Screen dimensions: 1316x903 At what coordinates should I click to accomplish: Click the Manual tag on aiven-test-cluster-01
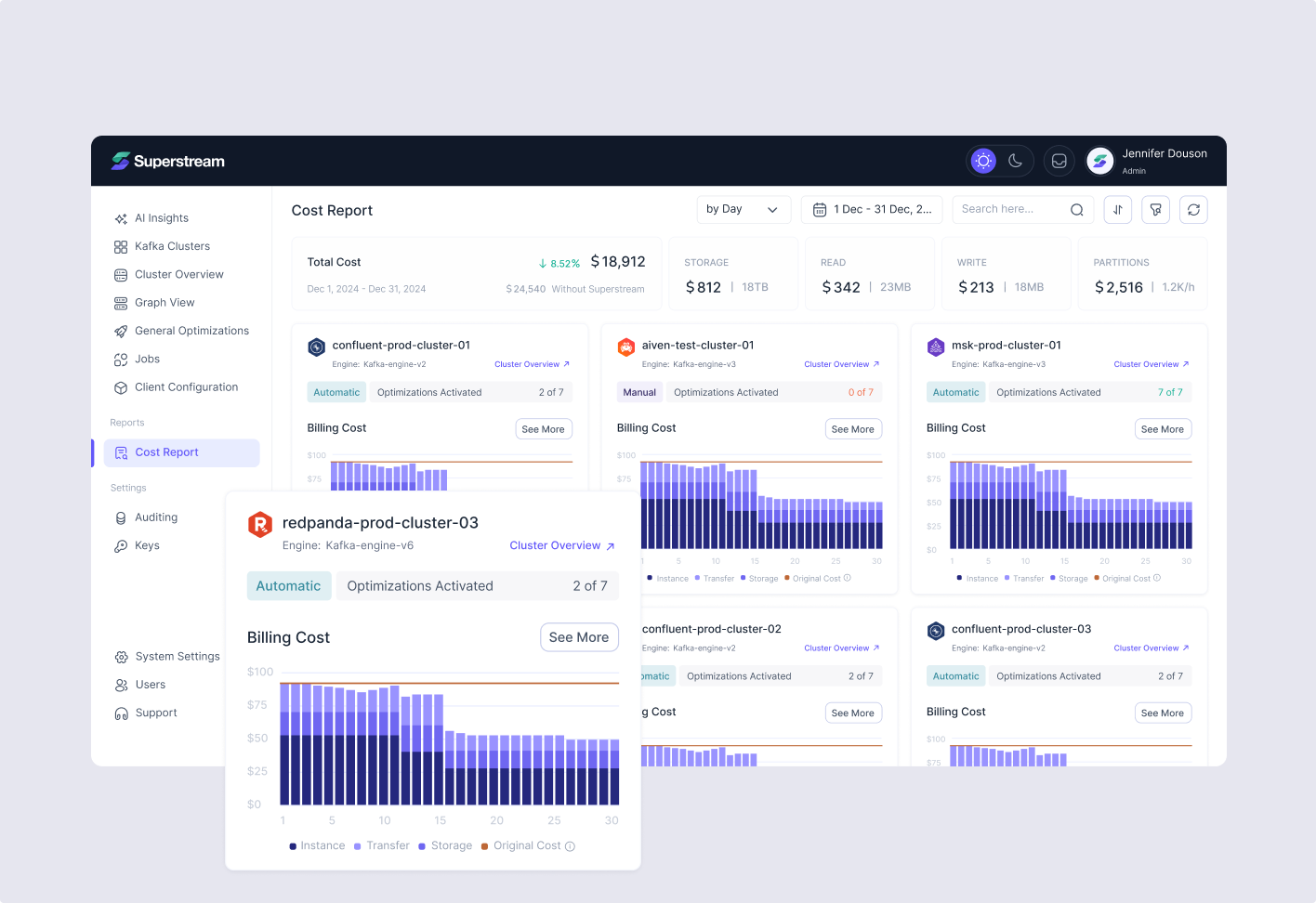click(x=639, y=392)
